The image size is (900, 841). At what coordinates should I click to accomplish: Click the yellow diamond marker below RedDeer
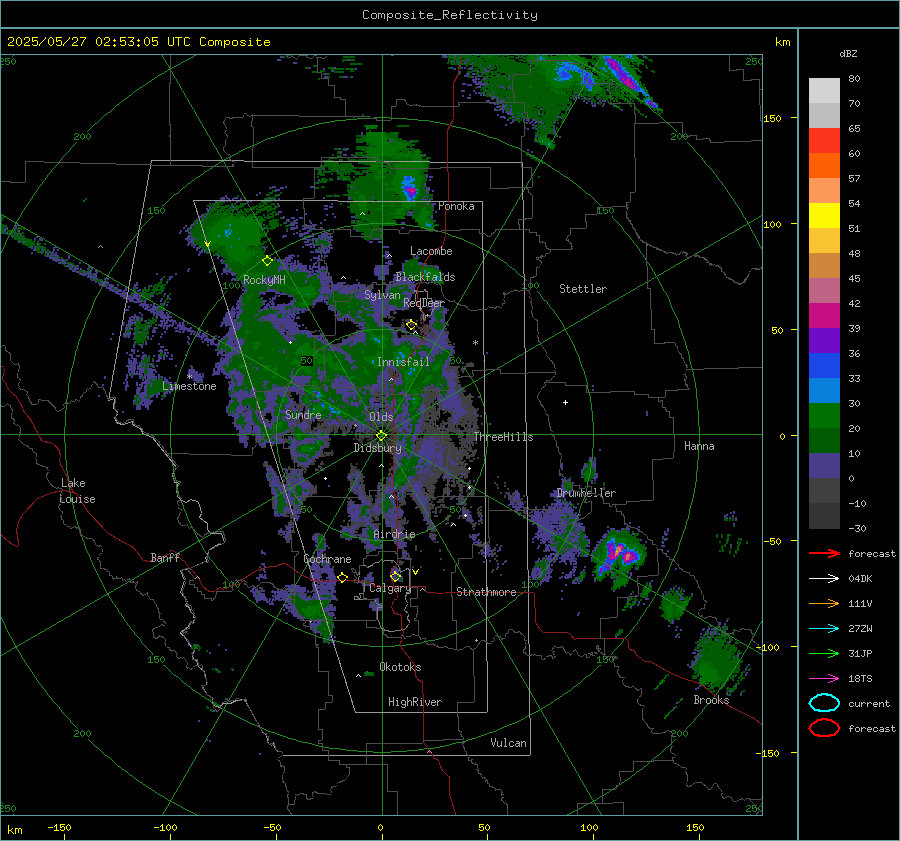[x=411, y=325]
